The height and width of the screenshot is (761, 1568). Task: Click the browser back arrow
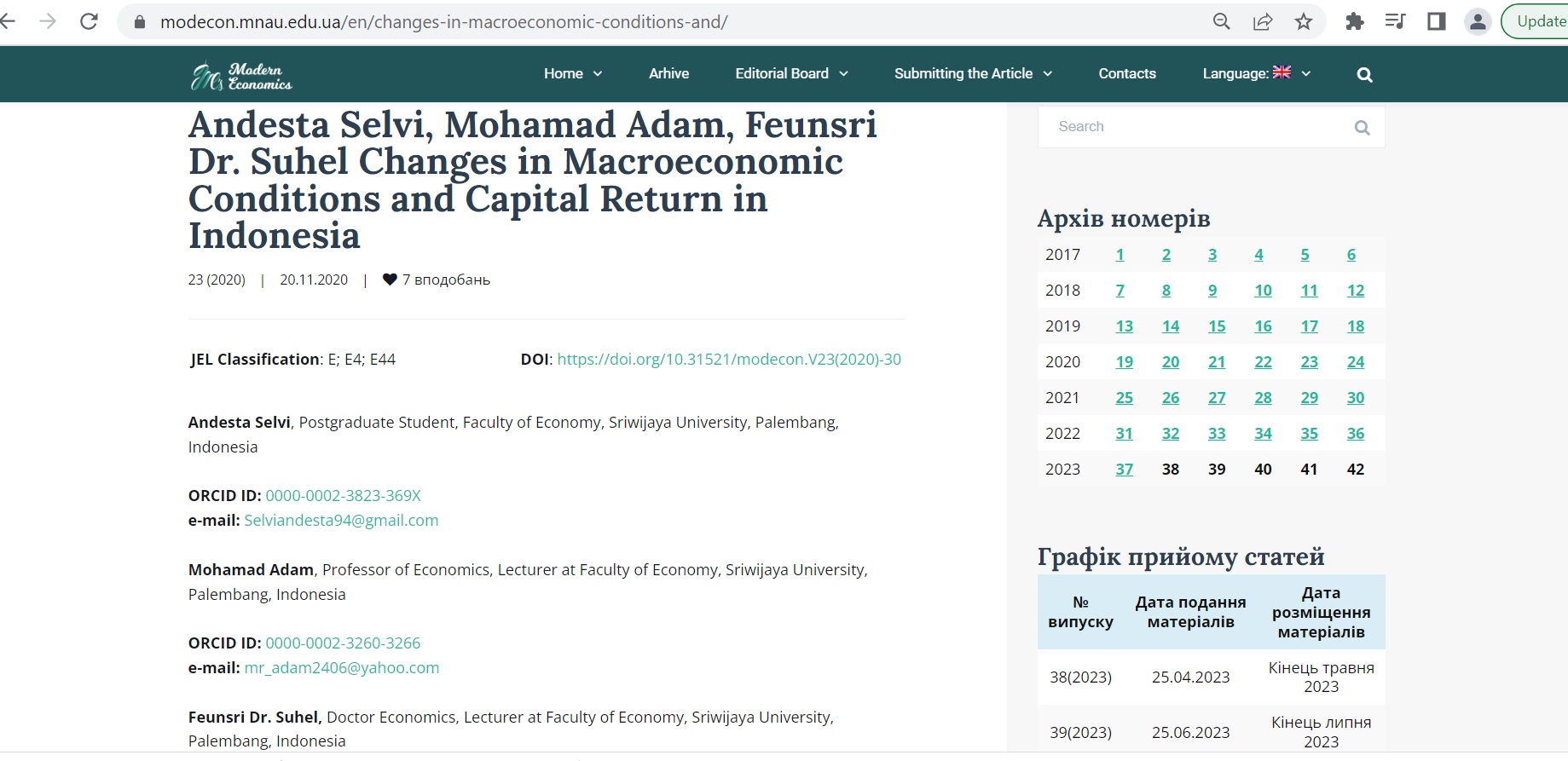(x=8, y=21)
